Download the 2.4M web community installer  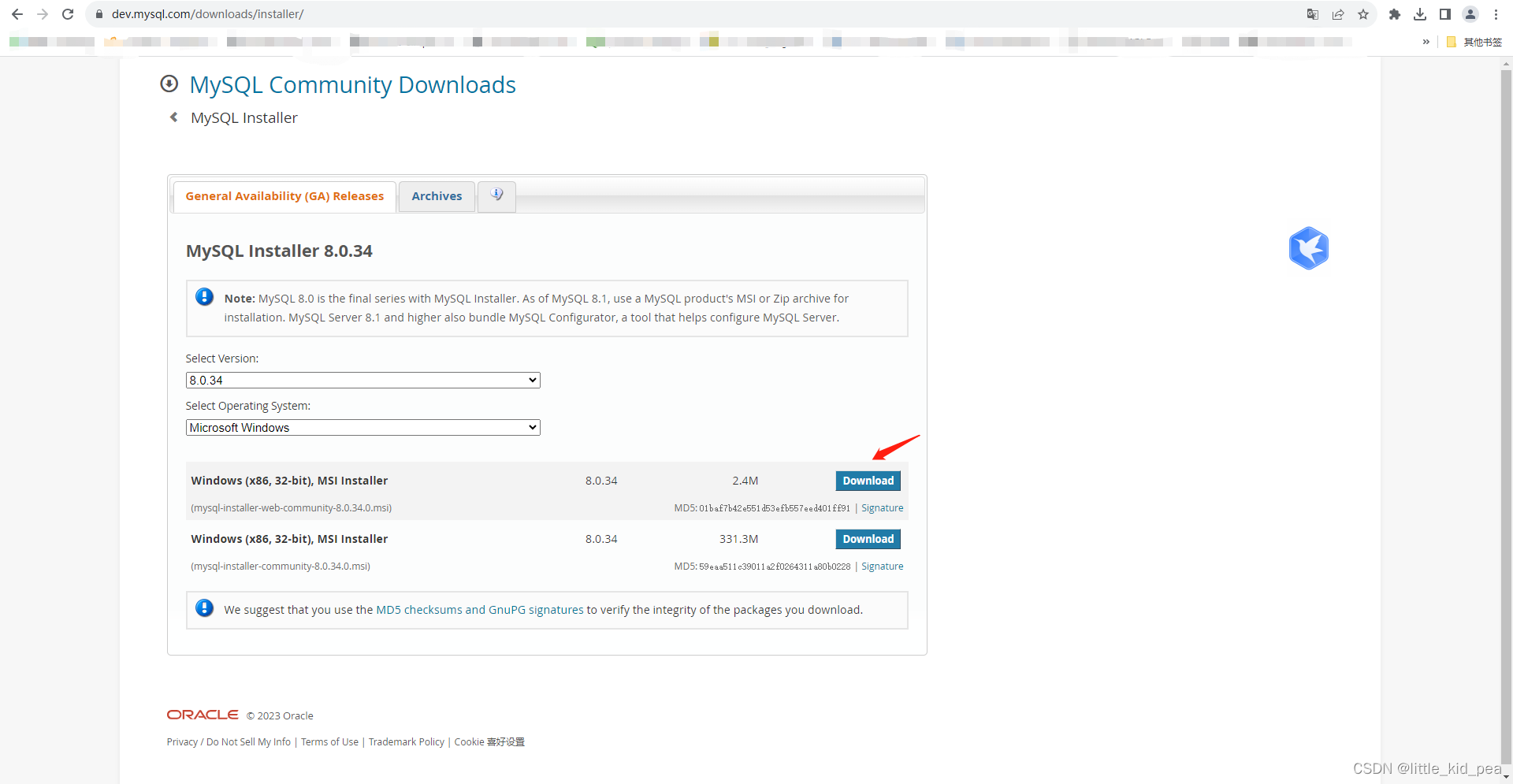coord(868,481)
